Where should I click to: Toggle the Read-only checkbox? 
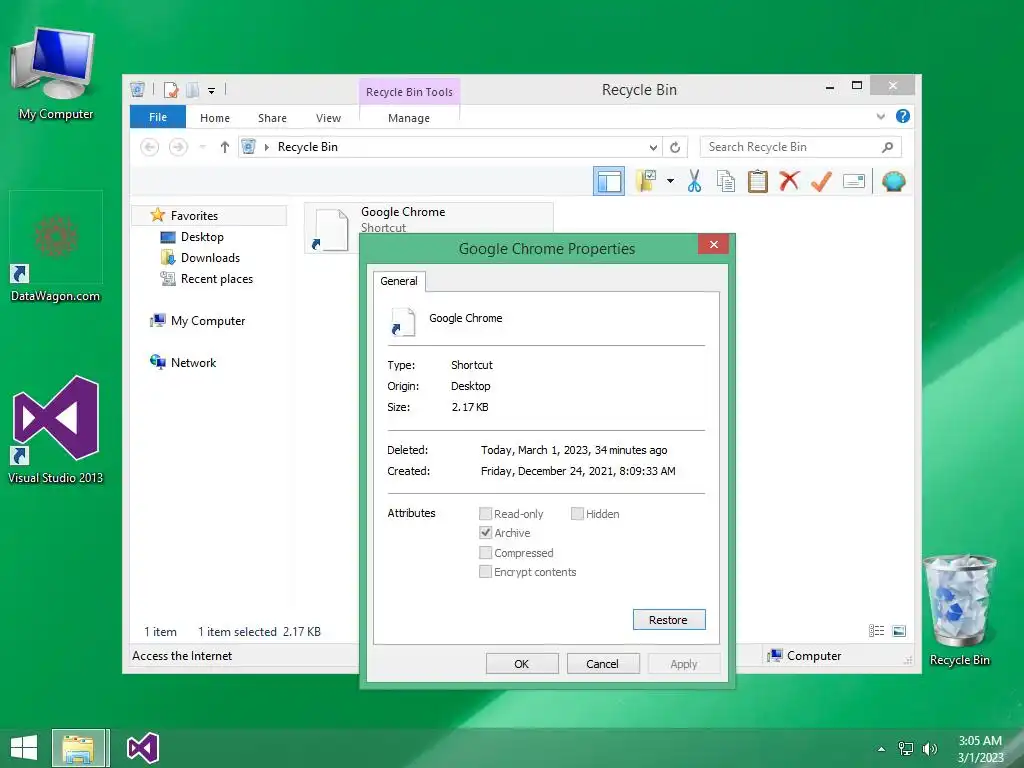pyautogui.click(x=485, y=514)
